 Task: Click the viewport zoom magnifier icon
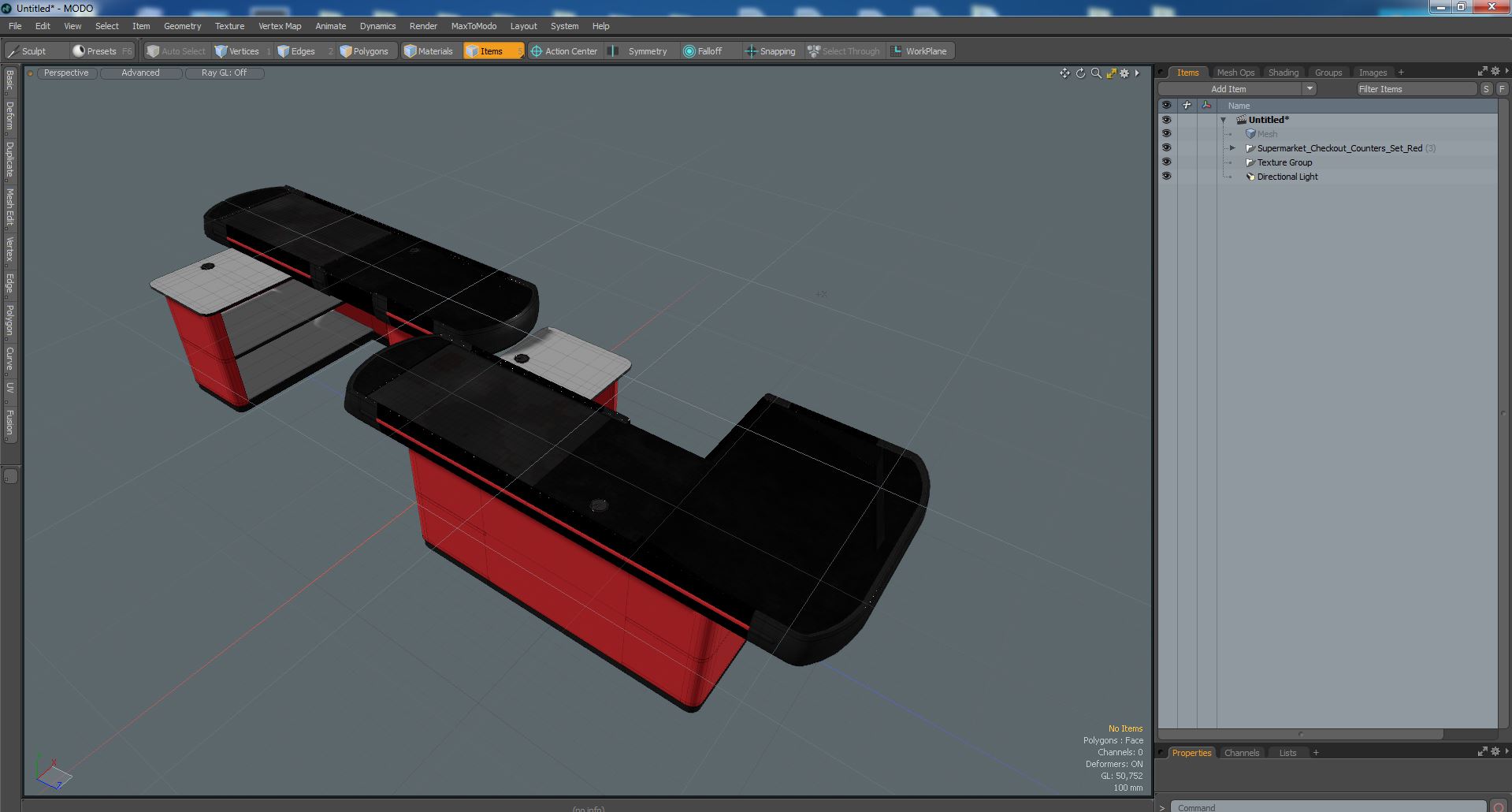[x=1096, y=73]
